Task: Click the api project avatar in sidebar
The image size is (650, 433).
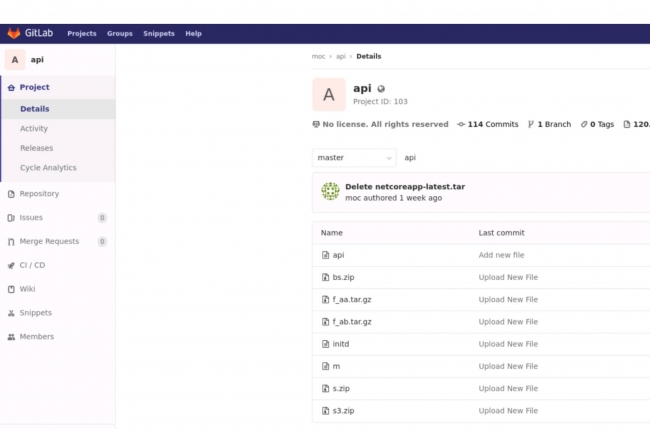Action: 14,60
